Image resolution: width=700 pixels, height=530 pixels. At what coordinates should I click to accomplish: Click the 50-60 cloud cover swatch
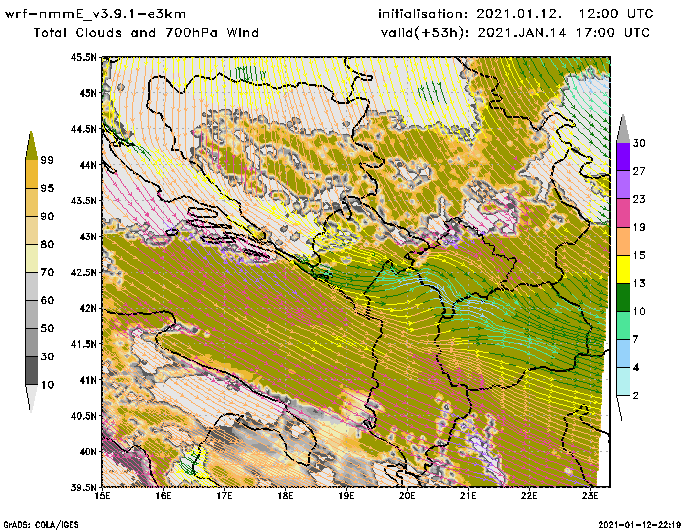pos(31,314)
